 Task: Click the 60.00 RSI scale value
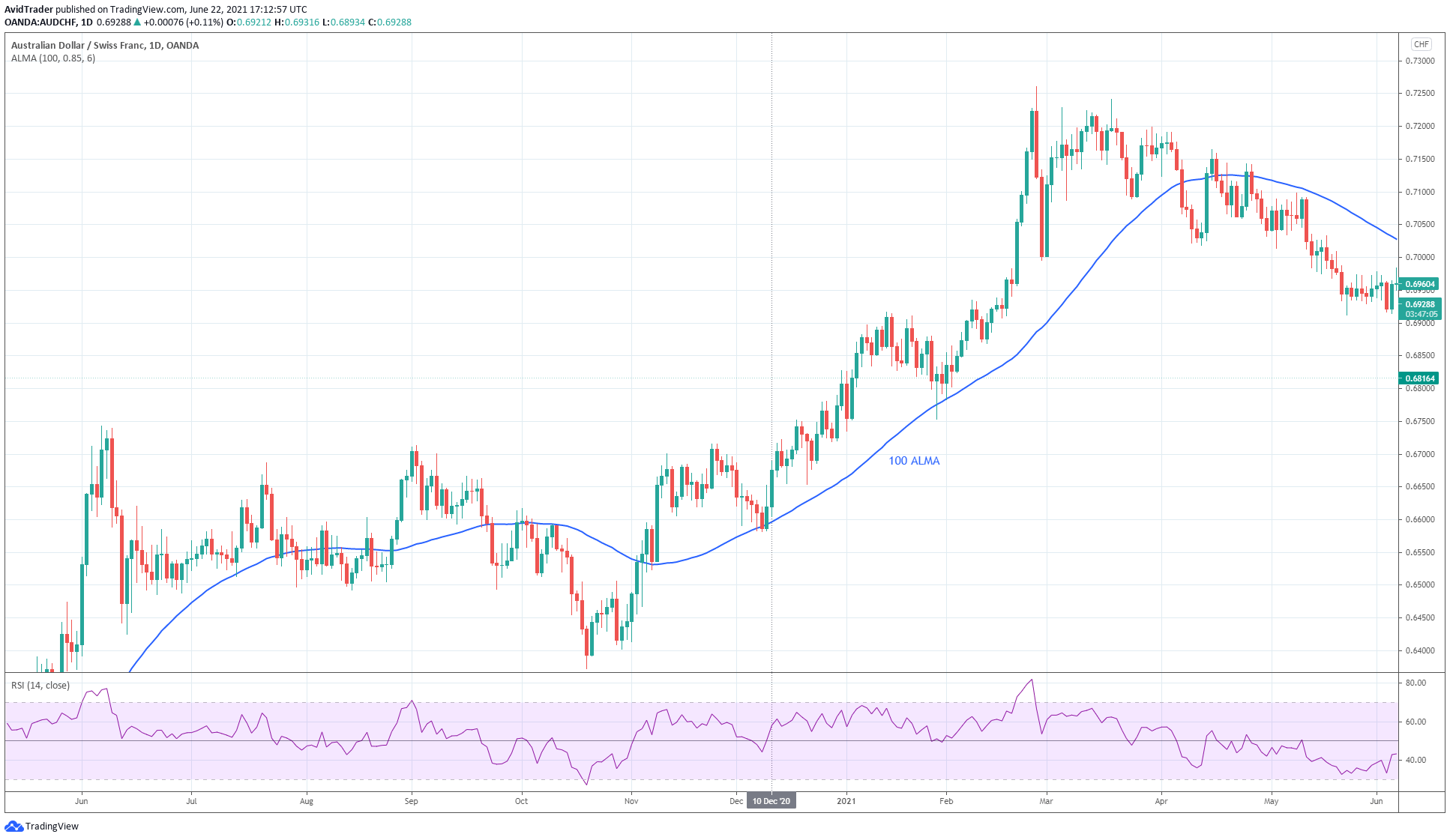[x=1416, y=722]
